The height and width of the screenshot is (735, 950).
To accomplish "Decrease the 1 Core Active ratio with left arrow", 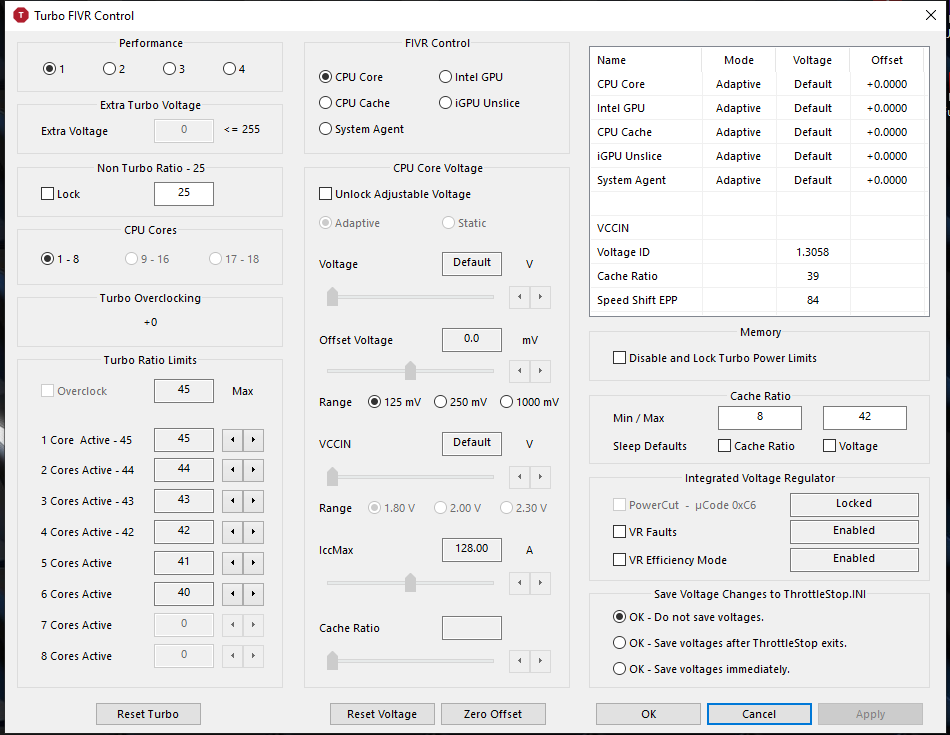I will click(233, 440).
